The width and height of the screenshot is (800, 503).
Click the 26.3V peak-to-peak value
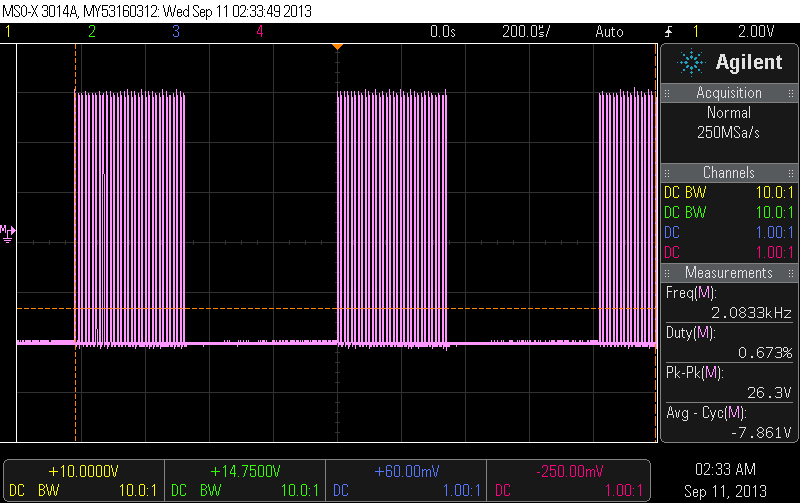point(769,393)
